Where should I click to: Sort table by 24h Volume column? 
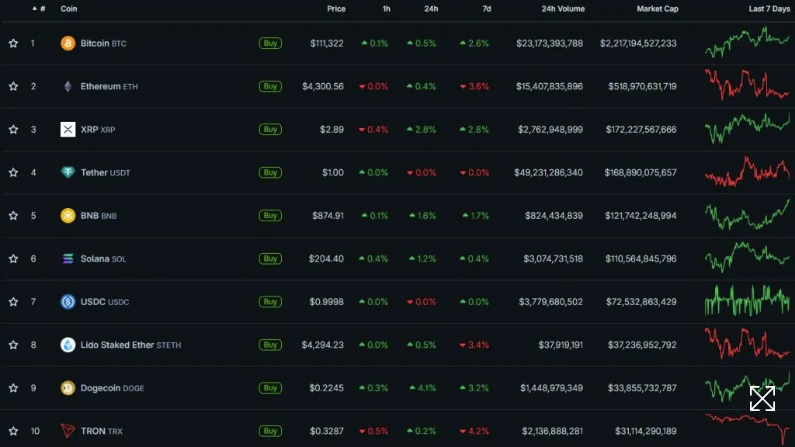pyautogui.click(x=563, y=9)
